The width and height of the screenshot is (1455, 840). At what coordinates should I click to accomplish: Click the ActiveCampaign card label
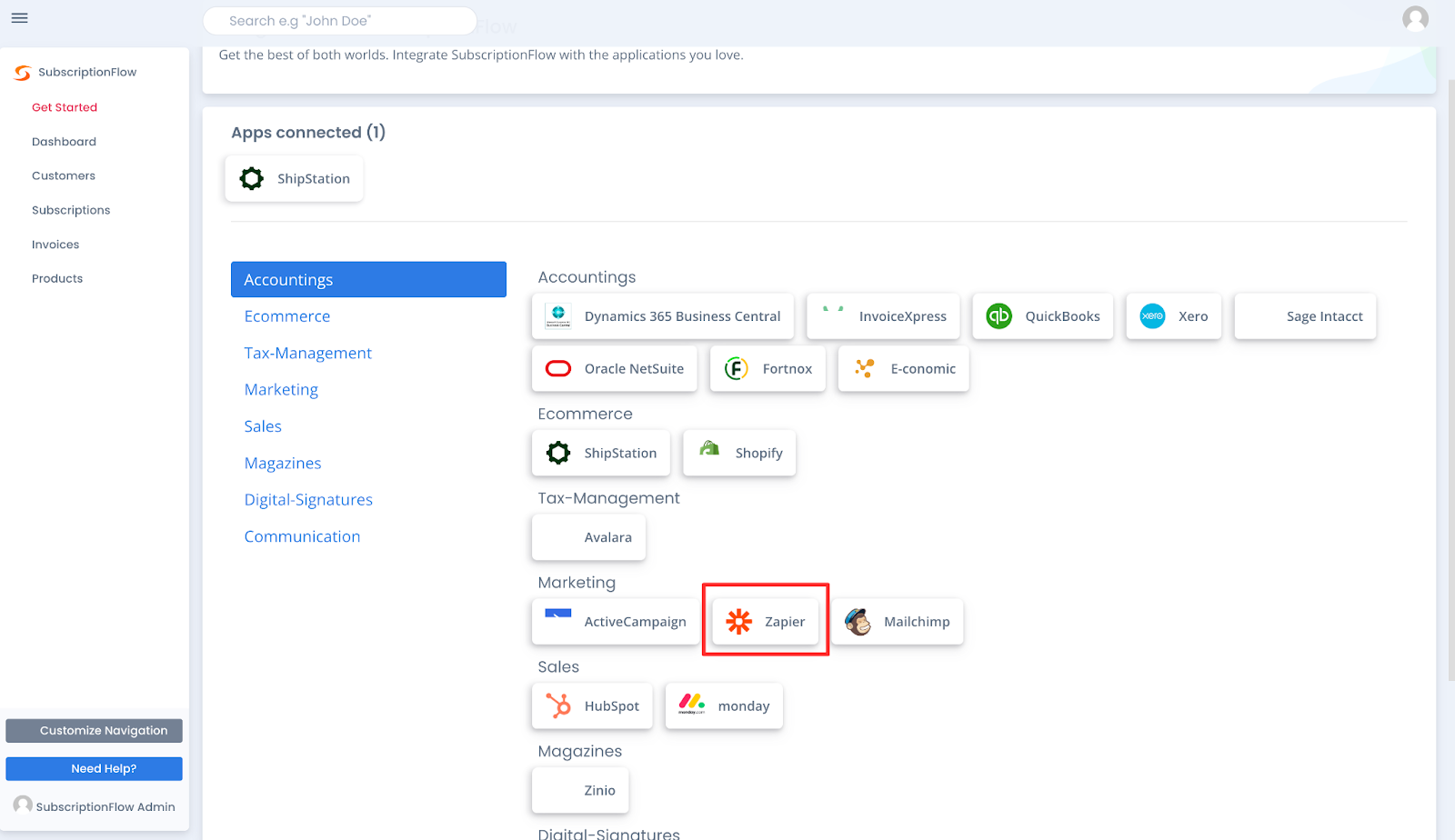pos(636,622)
